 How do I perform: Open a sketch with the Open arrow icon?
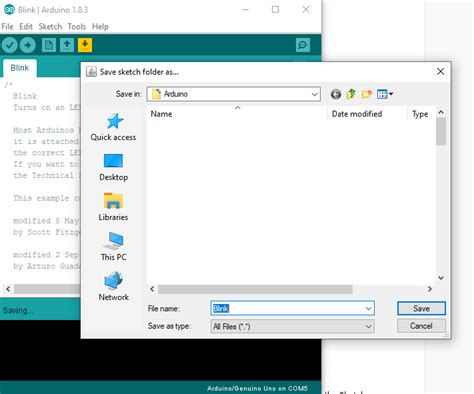coord(67,45)
